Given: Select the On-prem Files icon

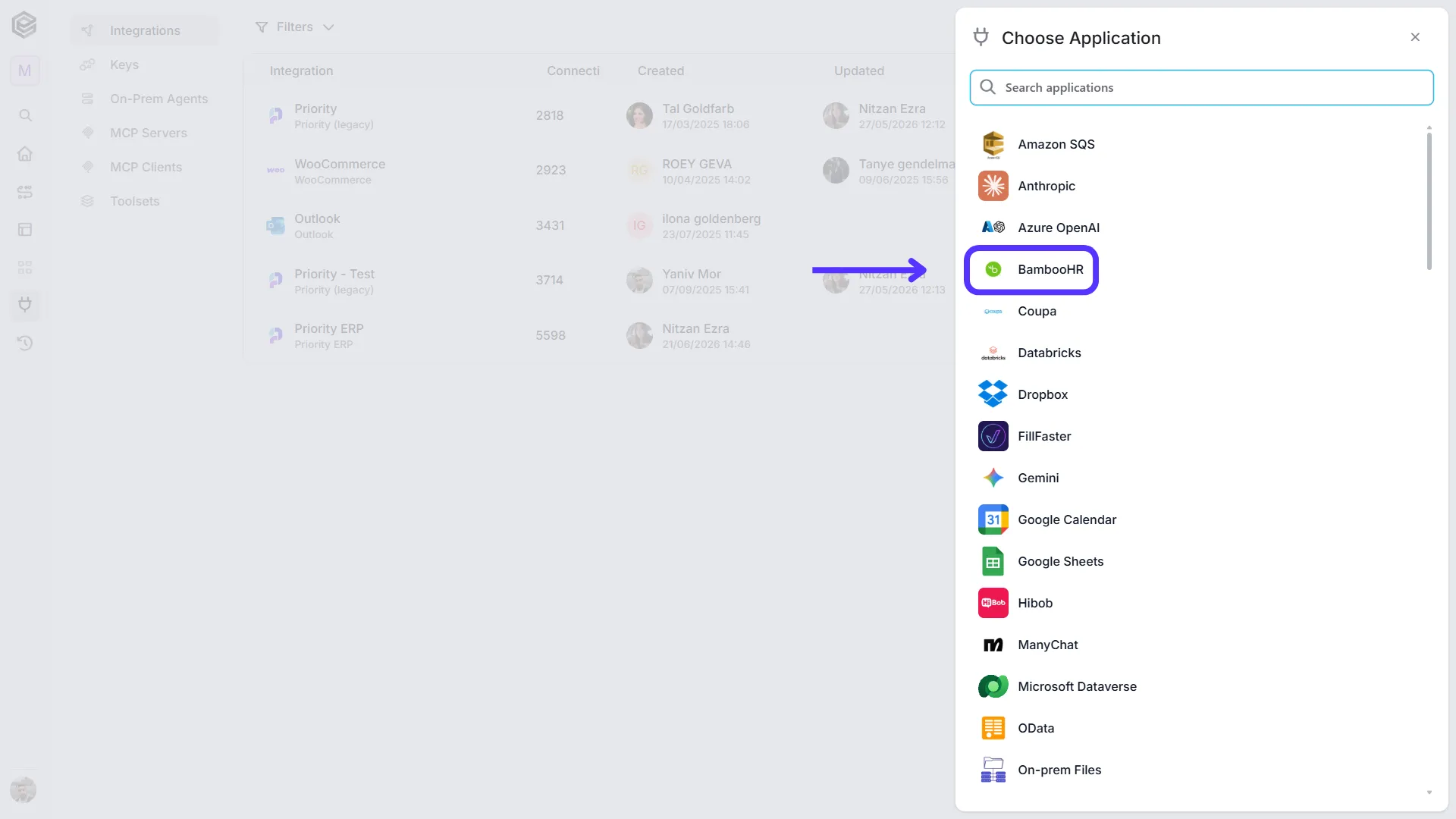Looking at the screenshot, I should click(x=993, y=770).
